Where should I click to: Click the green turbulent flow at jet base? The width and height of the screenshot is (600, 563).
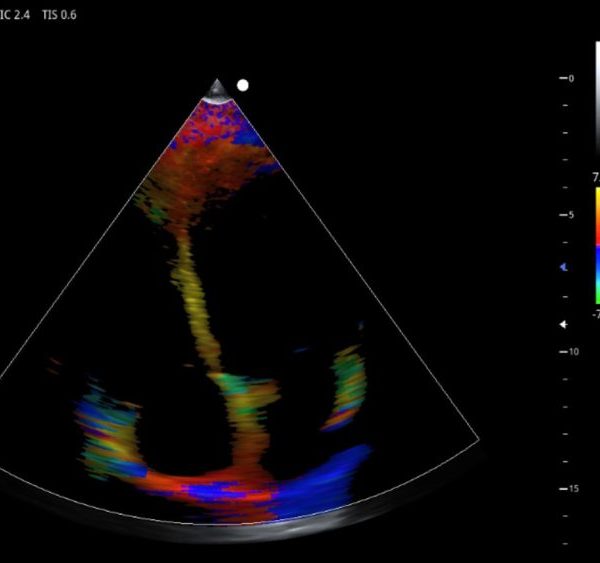245,392
